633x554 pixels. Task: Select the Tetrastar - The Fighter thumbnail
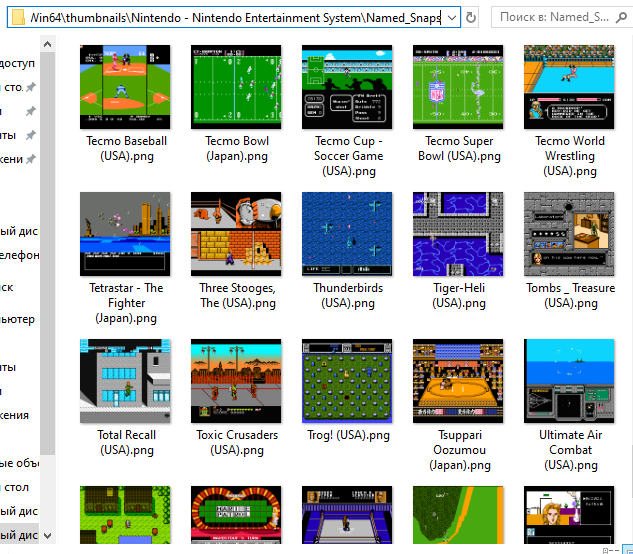125,234
